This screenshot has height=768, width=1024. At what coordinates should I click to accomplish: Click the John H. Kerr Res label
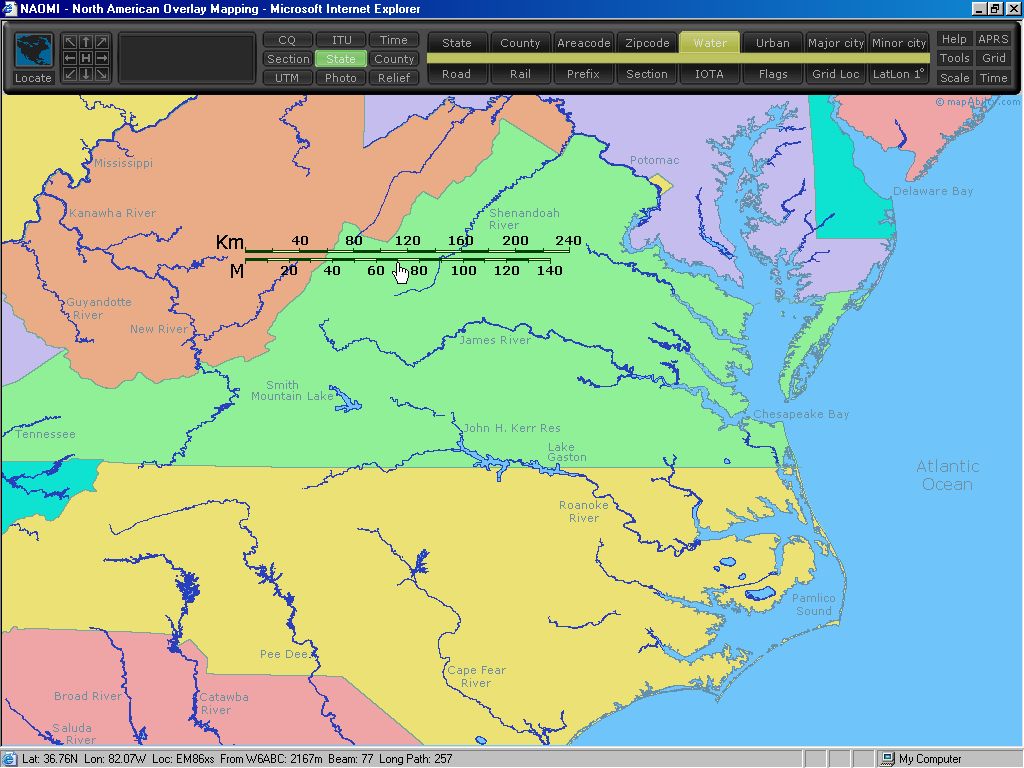coord(512,428)
